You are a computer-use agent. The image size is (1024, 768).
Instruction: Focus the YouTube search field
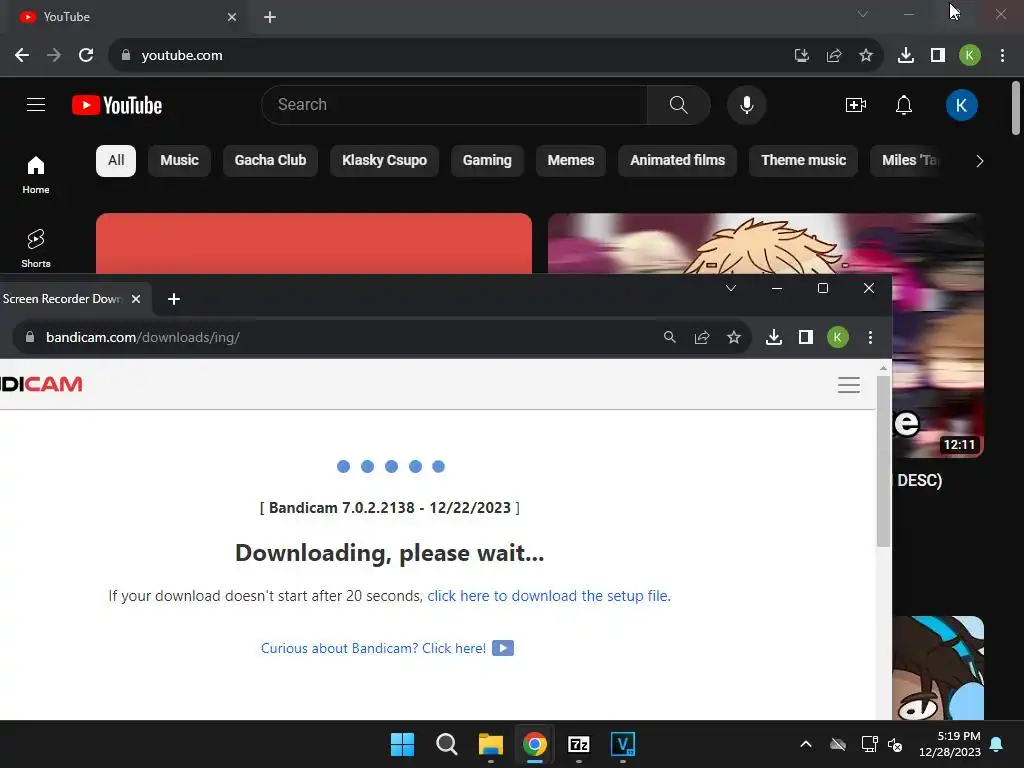coord(454,104)
